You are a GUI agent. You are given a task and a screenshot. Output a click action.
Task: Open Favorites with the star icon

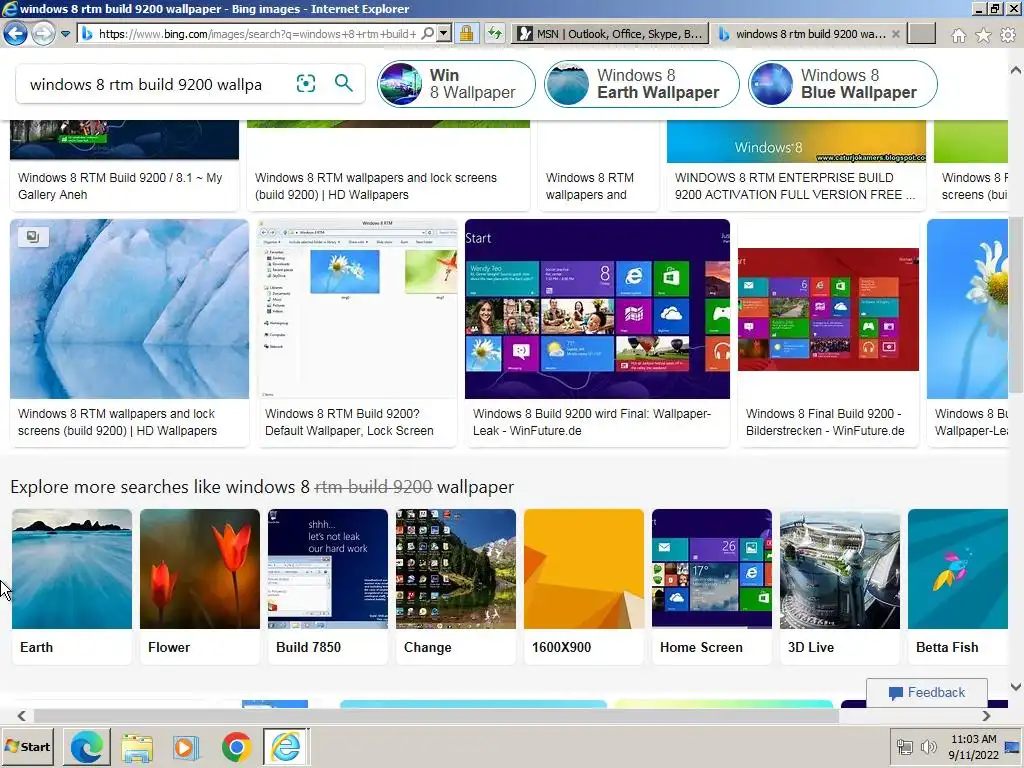pos(983,35)
